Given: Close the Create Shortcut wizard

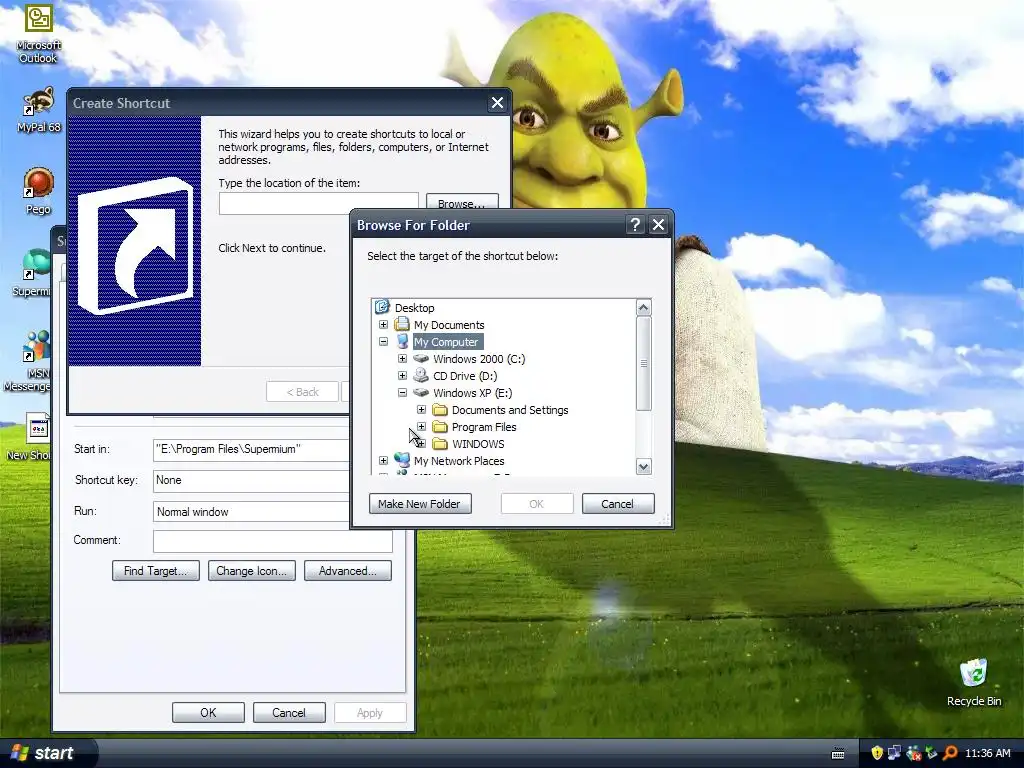Looking at the screenshot, I should (x=497, y=103).
